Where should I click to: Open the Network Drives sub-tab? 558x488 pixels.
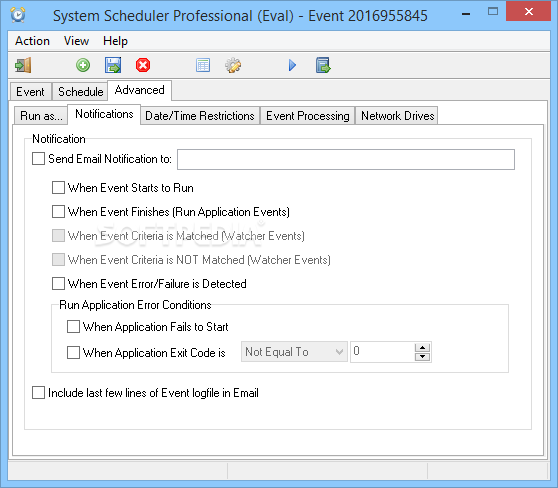coord(398,116)
